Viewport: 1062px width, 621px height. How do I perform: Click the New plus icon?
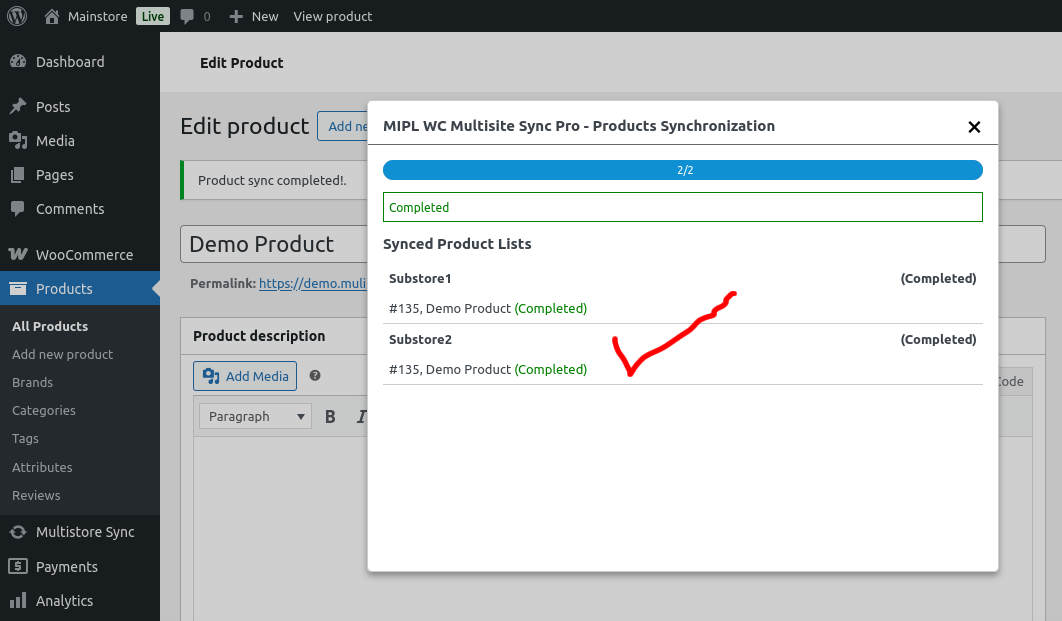click(236, 16)
